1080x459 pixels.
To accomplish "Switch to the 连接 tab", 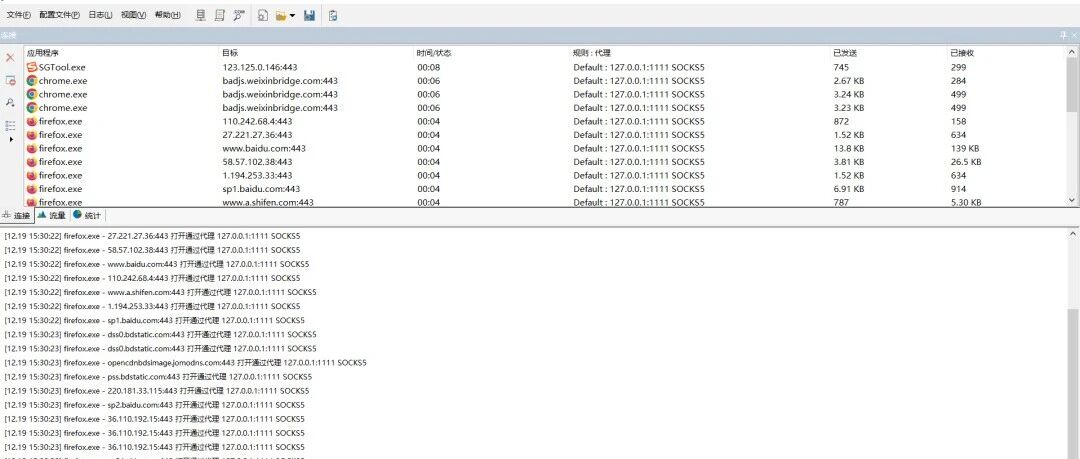I will click(x=17, y=216).
